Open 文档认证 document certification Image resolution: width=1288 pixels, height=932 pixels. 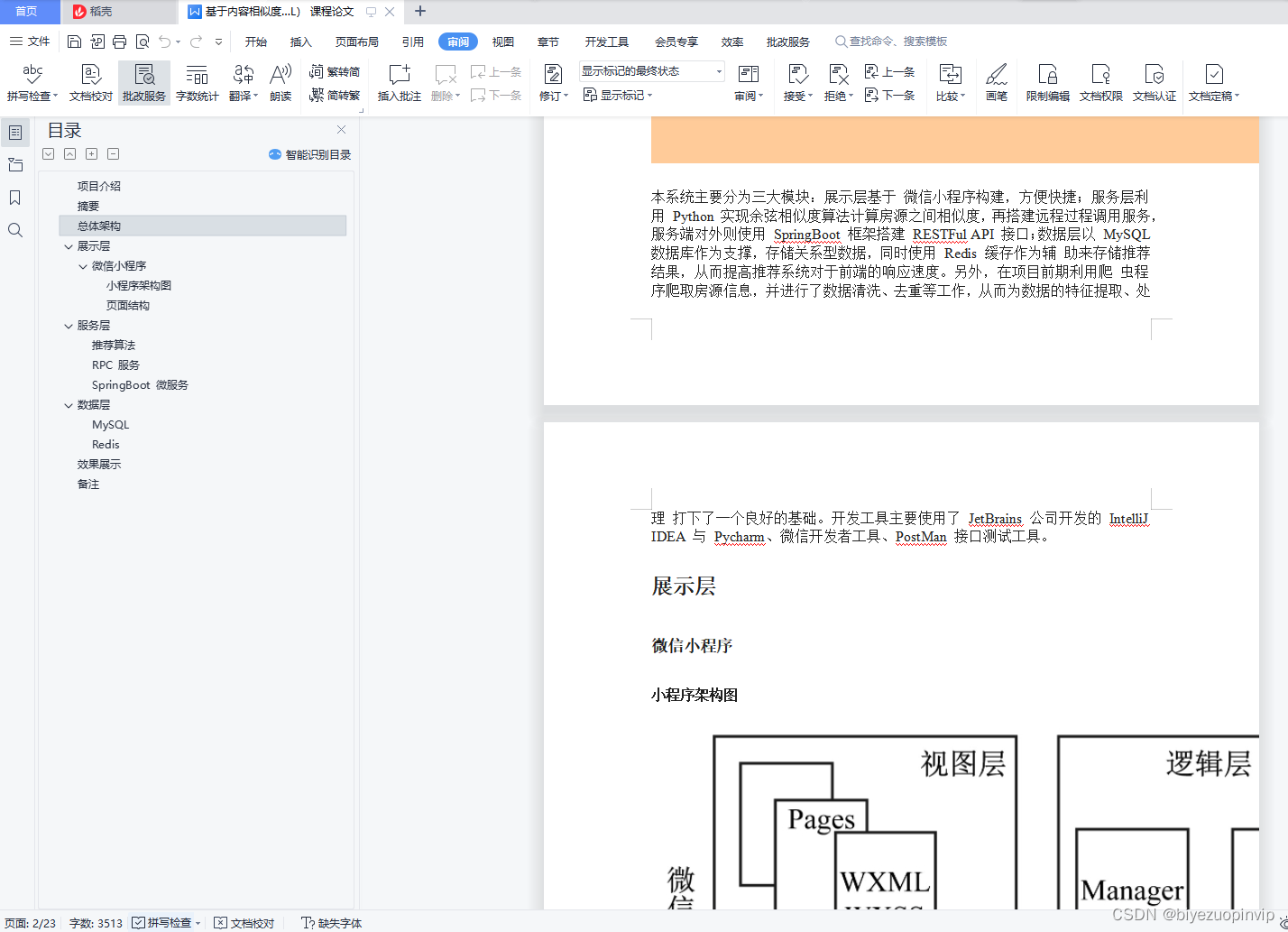pos(1155,81)
